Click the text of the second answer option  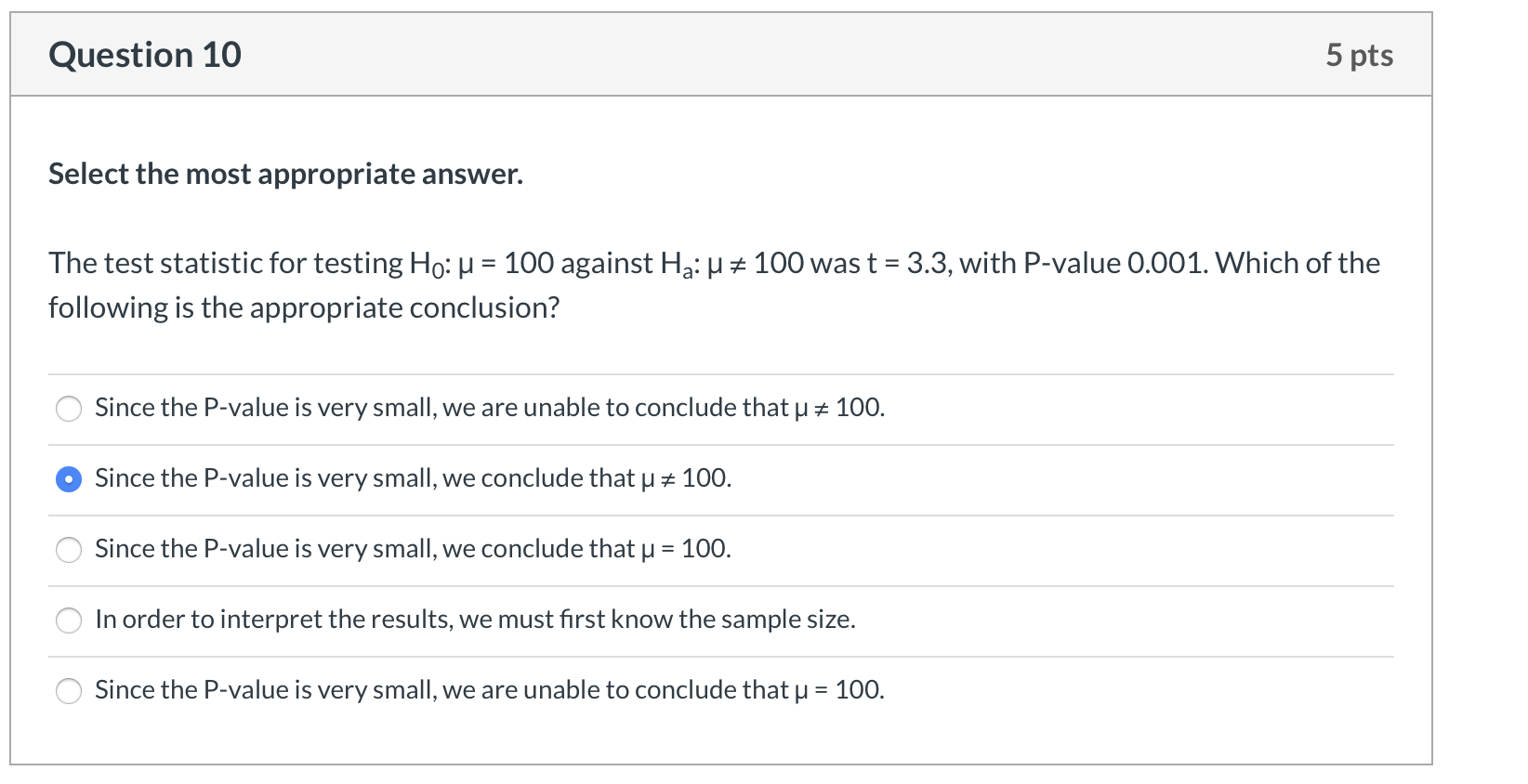(412, 478)
